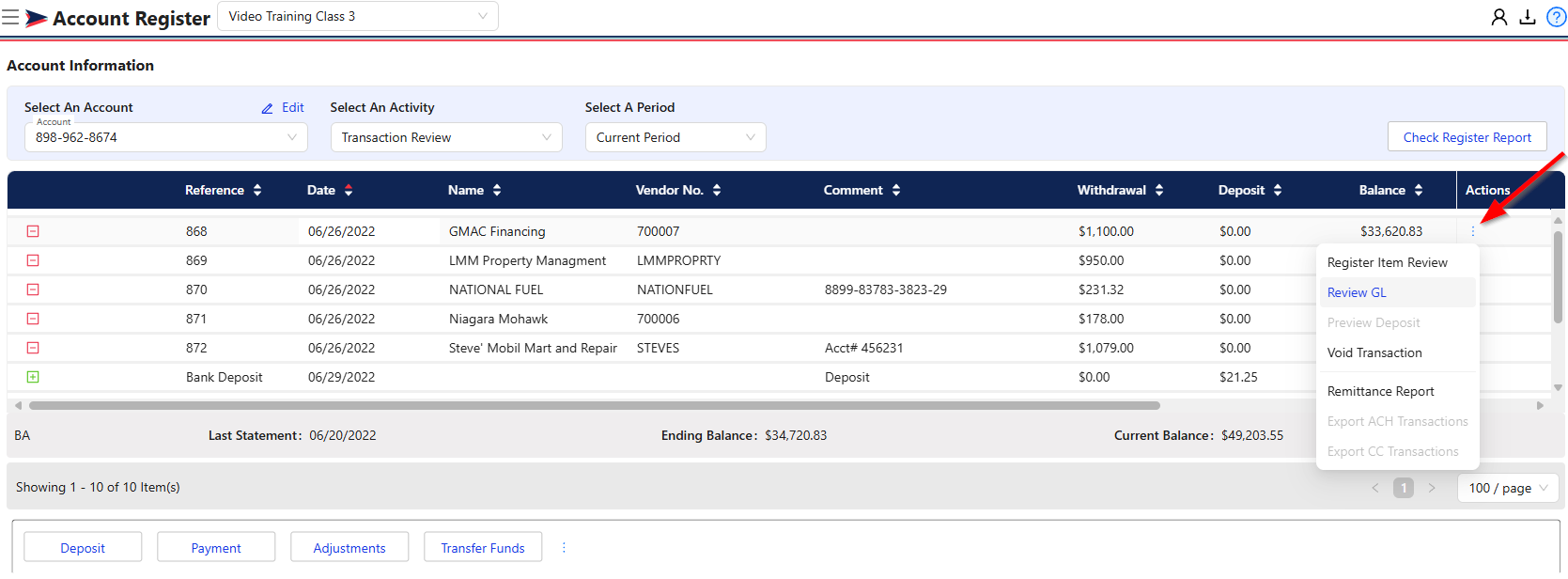Click horizontal scrollbar right arrow
The image size is (1568, 579).
coord(1540,406)
